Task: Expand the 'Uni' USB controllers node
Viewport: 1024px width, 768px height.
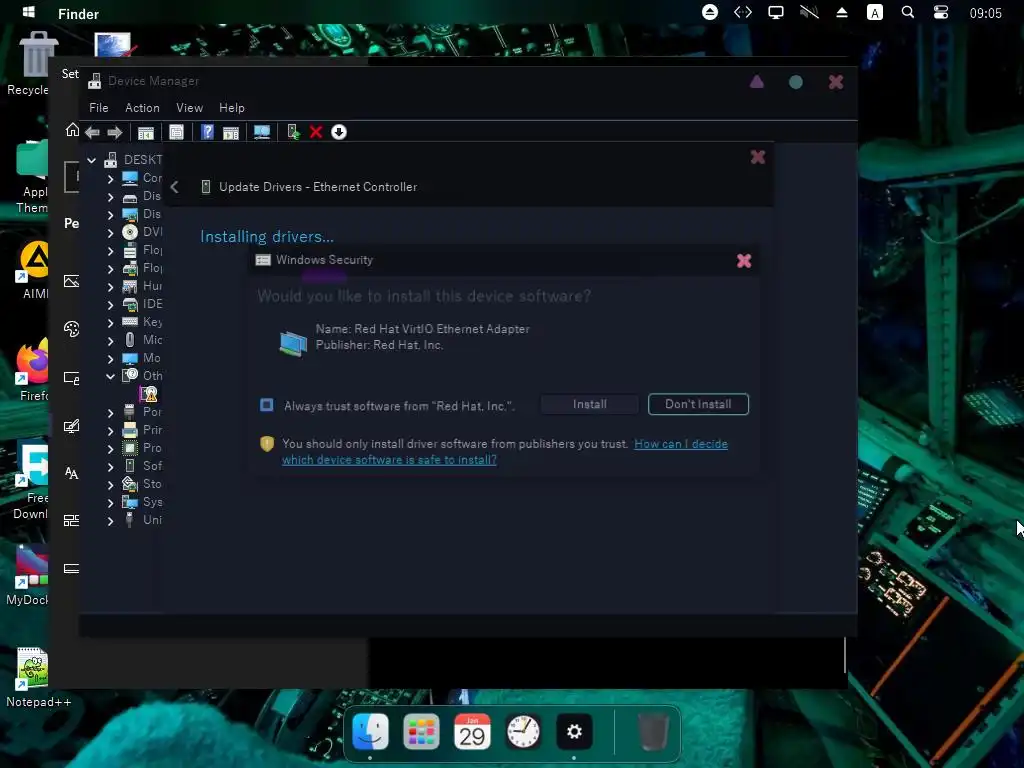Action: 110,521
